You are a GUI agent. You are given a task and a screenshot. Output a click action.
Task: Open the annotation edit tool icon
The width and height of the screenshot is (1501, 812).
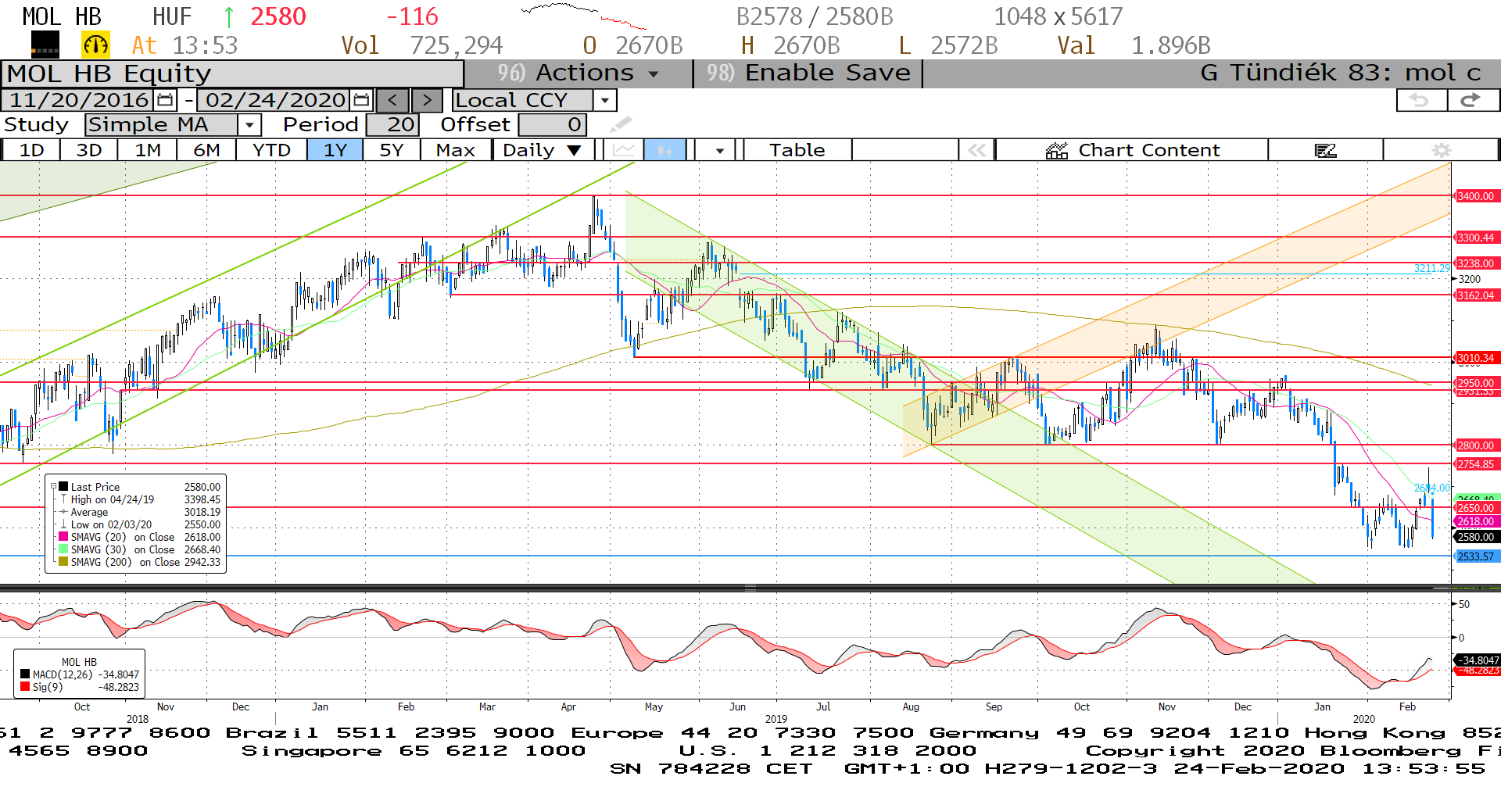(x=1325, y=150)
